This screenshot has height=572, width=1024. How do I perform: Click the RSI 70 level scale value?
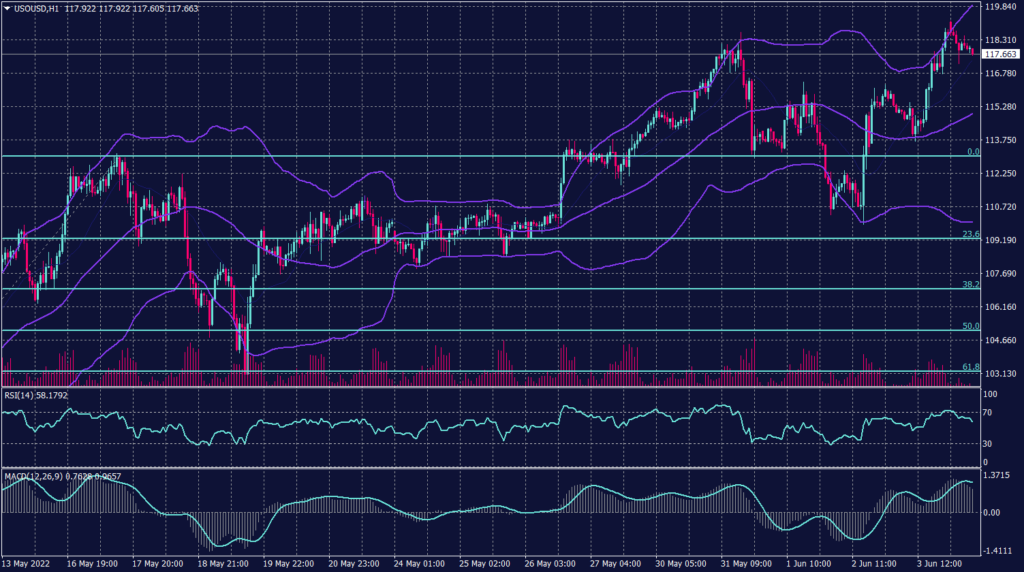tap(989, 413)
